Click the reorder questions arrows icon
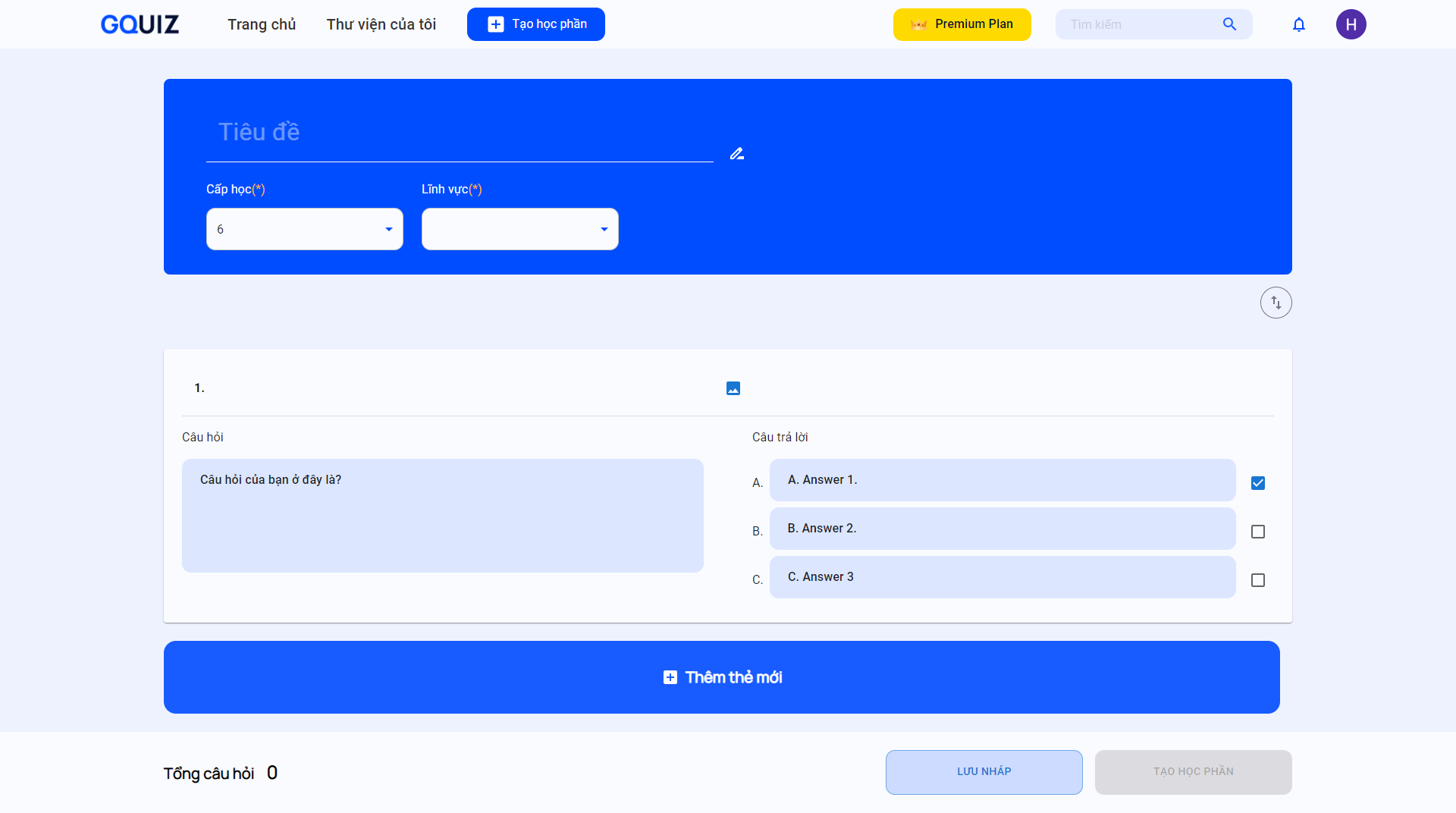 pos(1276,303)
